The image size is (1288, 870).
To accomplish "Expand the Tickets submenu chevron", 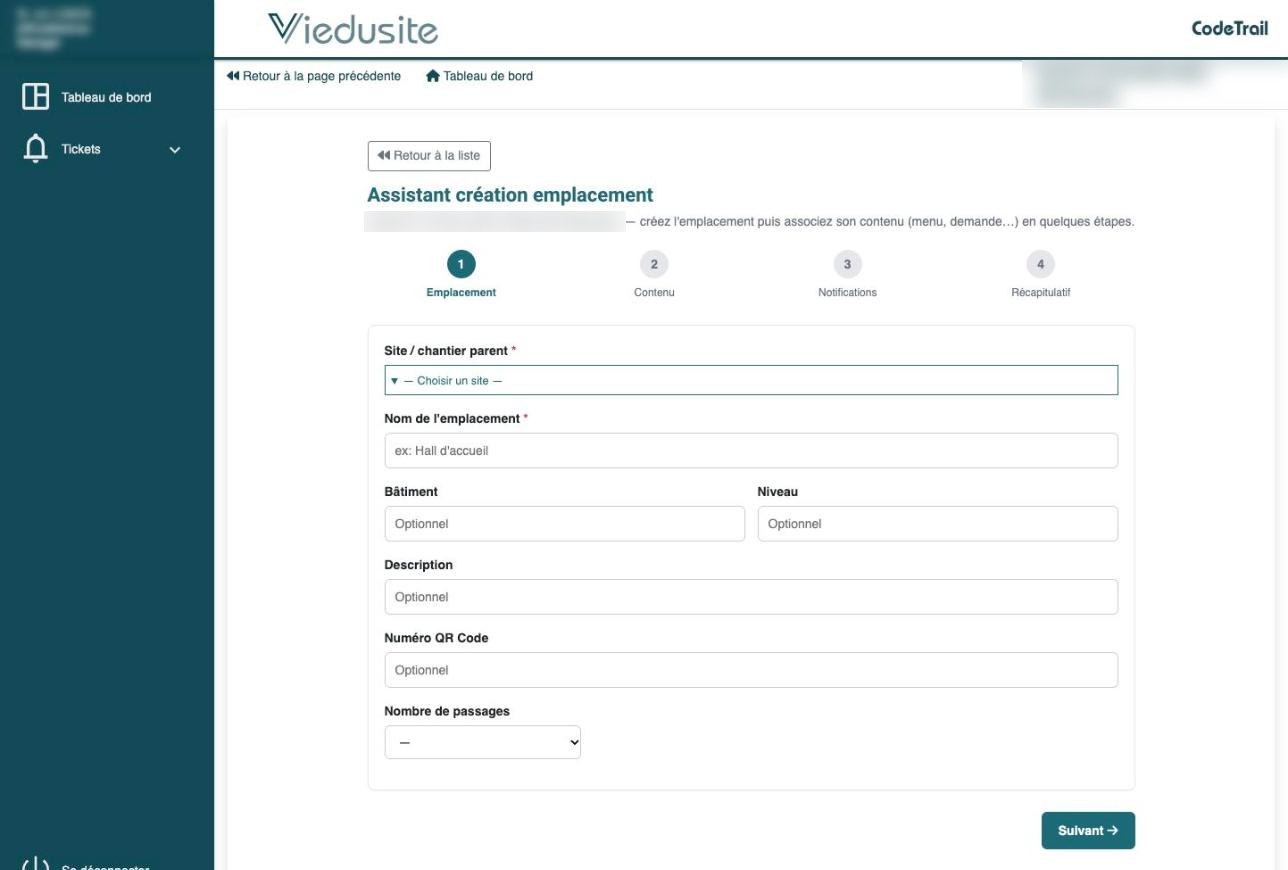I will 175,150.
